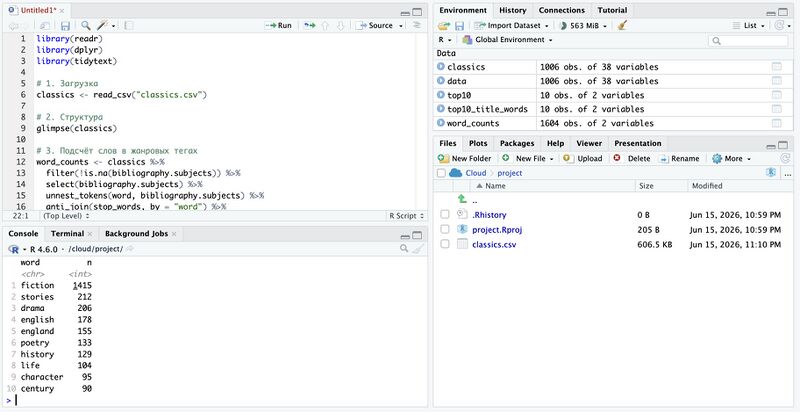
Task: Focus the Environment search field
Action: (748, 40)
